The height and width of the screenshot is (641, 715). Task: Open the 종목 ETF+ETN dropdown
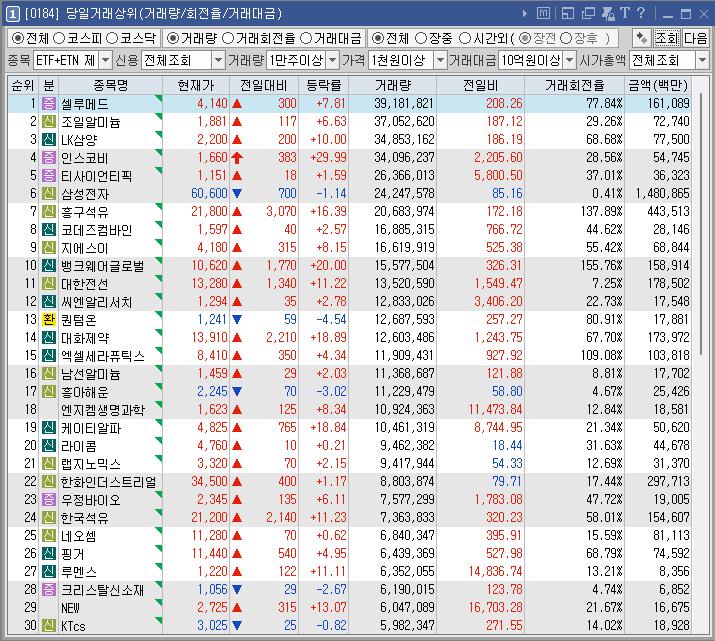point(105,60)
